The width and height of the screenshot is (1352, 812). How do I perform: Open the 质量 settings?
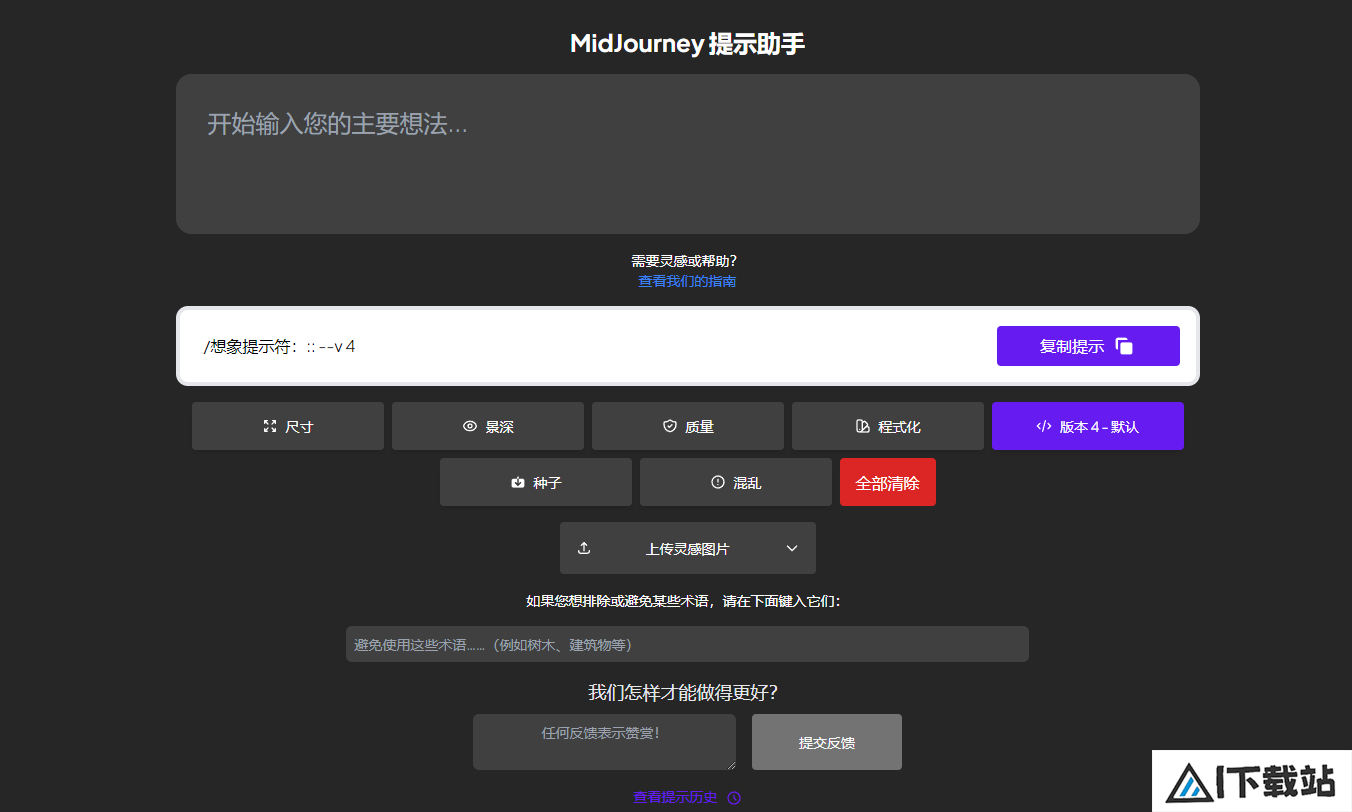[688, 426]
